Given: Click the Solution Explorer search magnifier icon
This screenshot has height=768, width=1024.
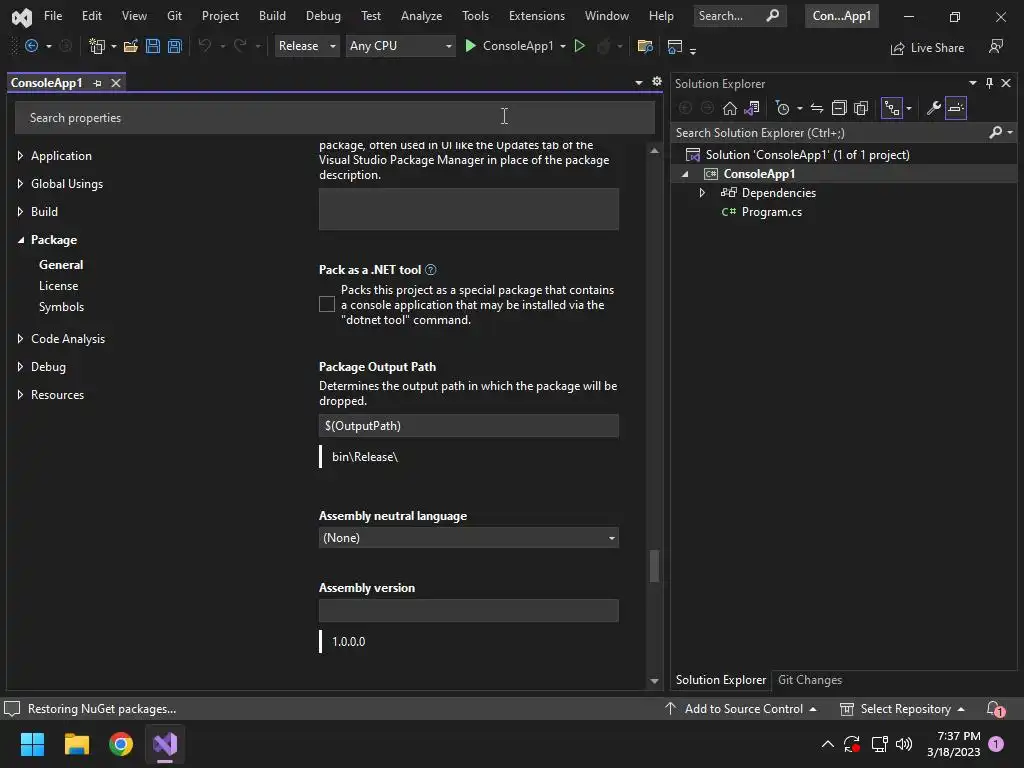Looking at the screenshot, I should [x=995, y=133].
